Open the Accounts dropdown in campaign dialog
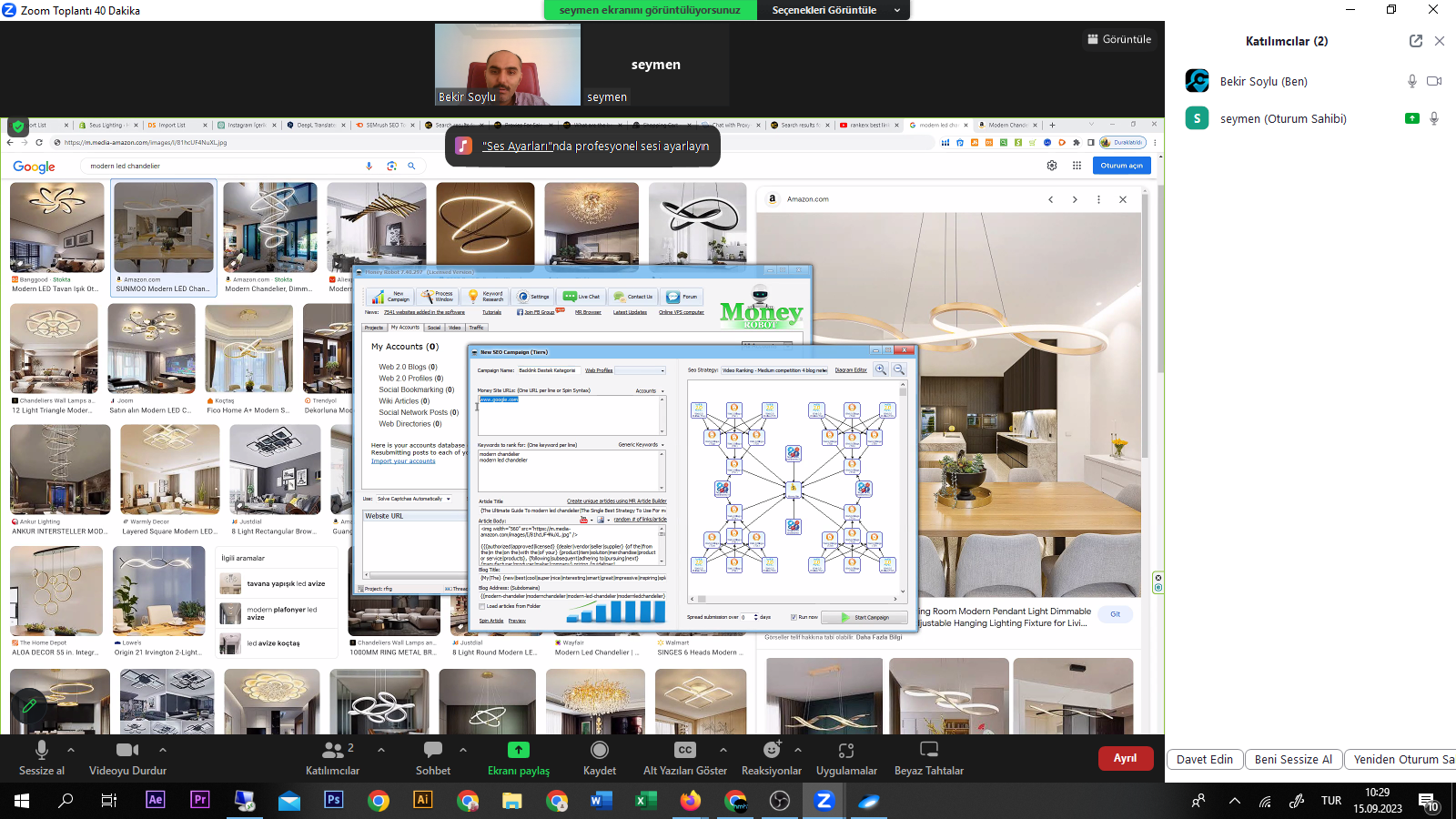 [x=650, y=391]
